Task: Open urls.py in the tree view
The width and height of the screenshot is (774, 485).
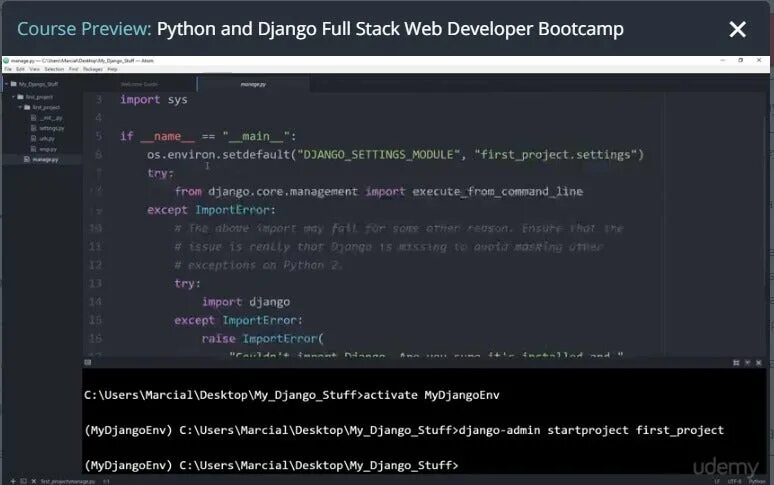Action: tap(47, 139)
